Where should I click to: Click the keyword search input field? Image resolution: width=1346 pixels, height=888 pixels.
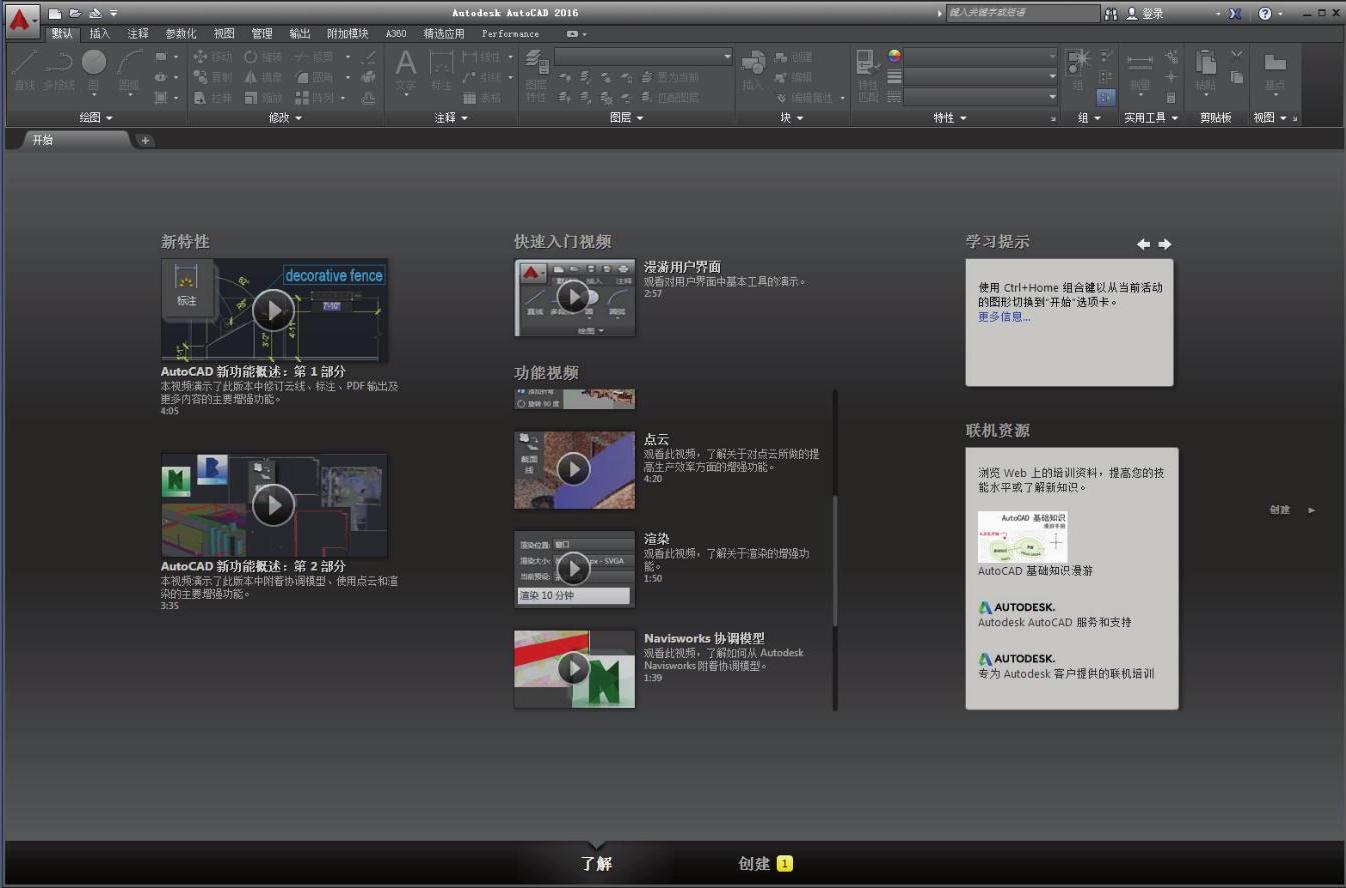[x=1022, y=13]
